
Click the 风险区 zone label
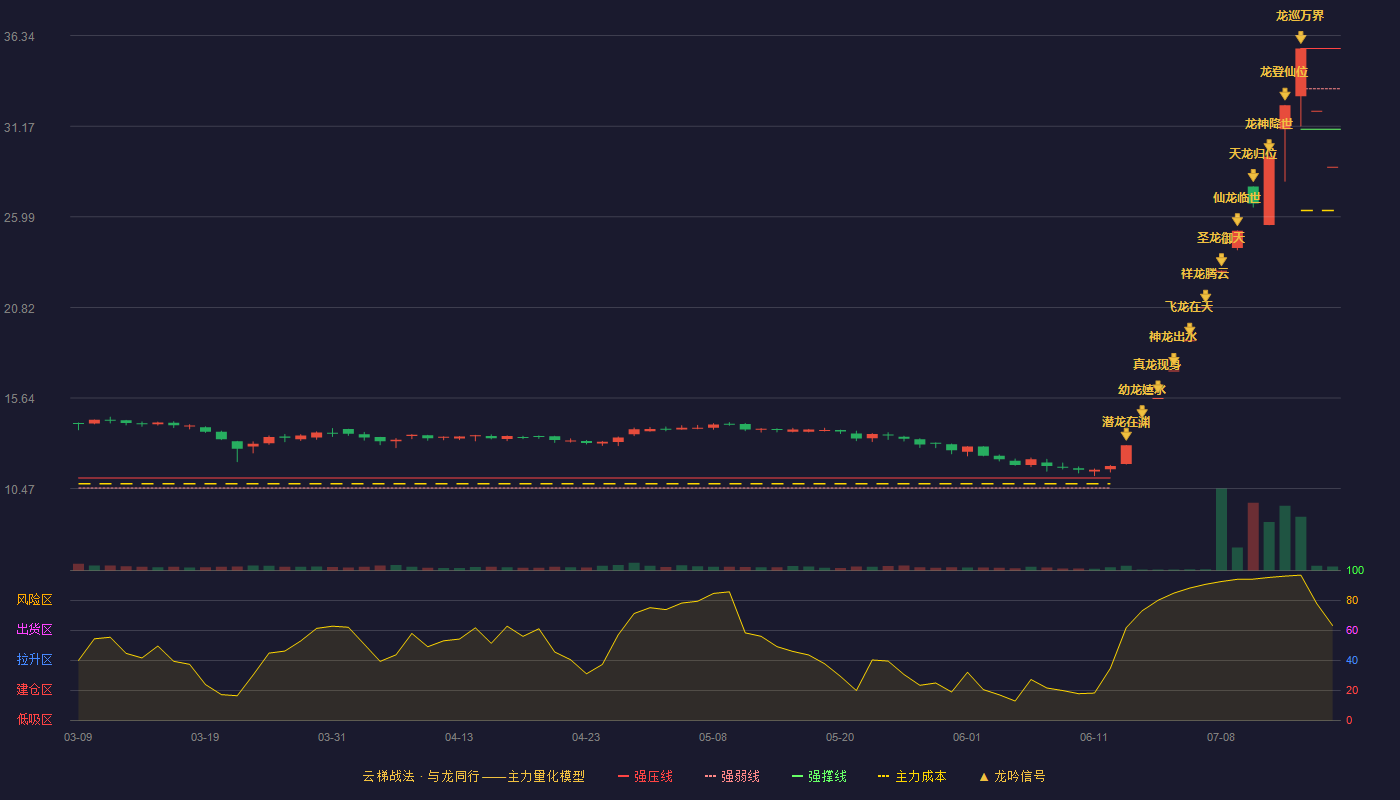coord(35,600)
